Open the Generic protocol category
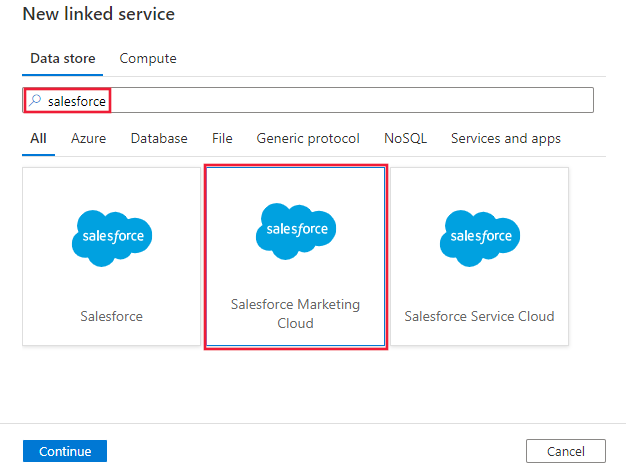Screen dimensions: 626x474 pos(308,138)
